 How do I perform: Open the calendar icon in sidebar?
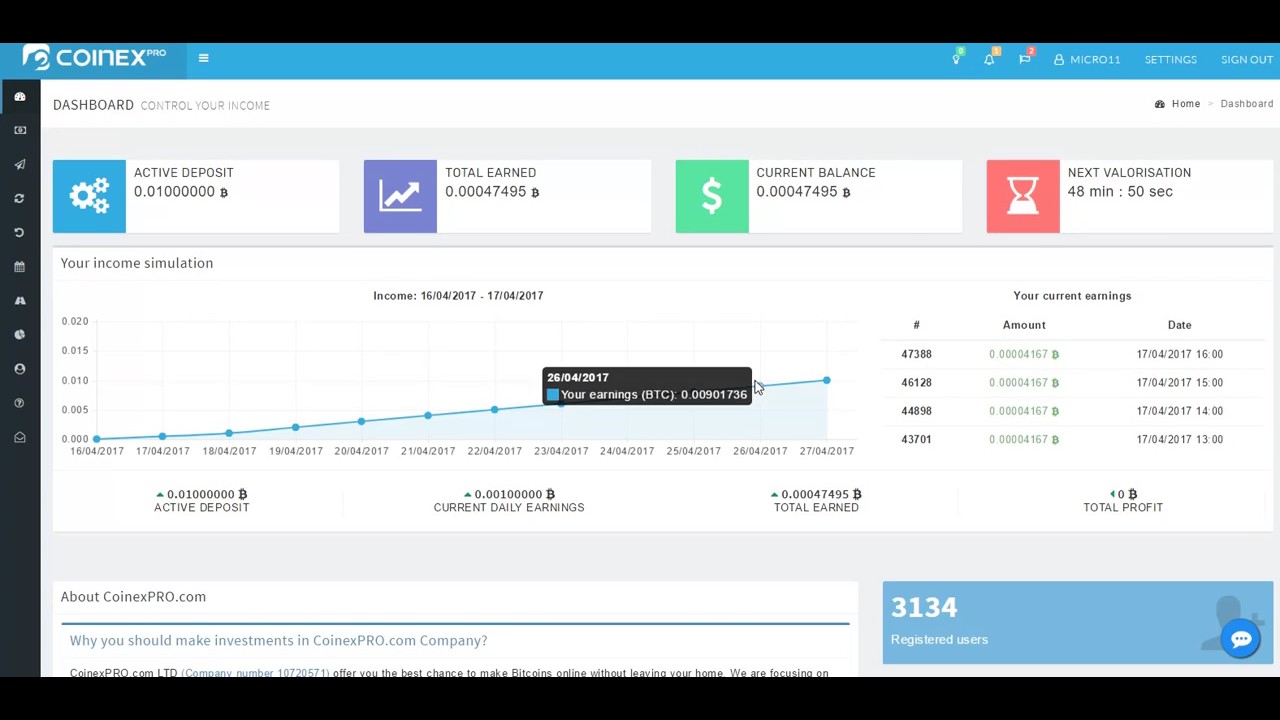[19, 266]
